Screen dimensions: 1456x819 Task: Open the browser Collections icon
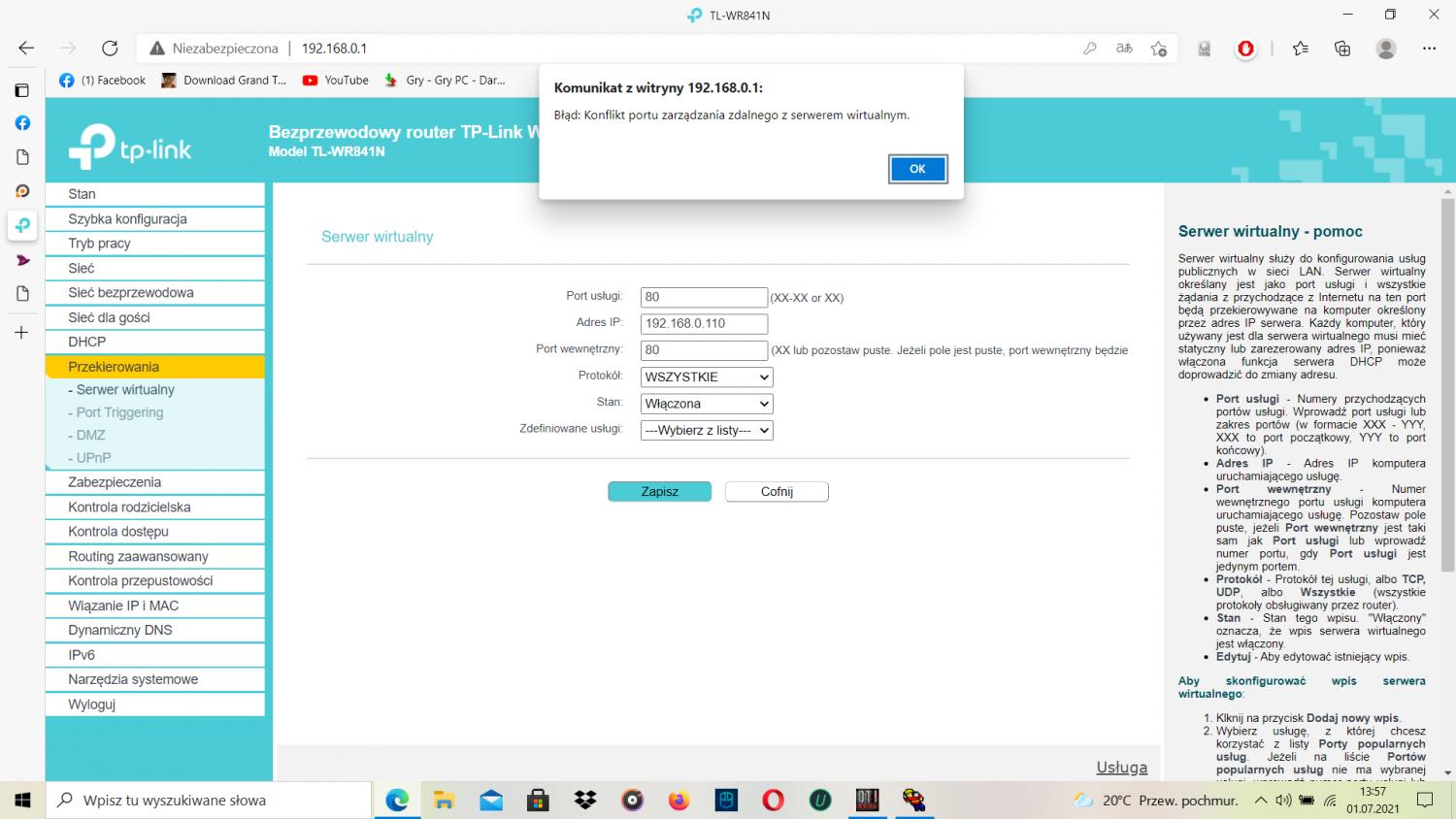pos(1342,49)
